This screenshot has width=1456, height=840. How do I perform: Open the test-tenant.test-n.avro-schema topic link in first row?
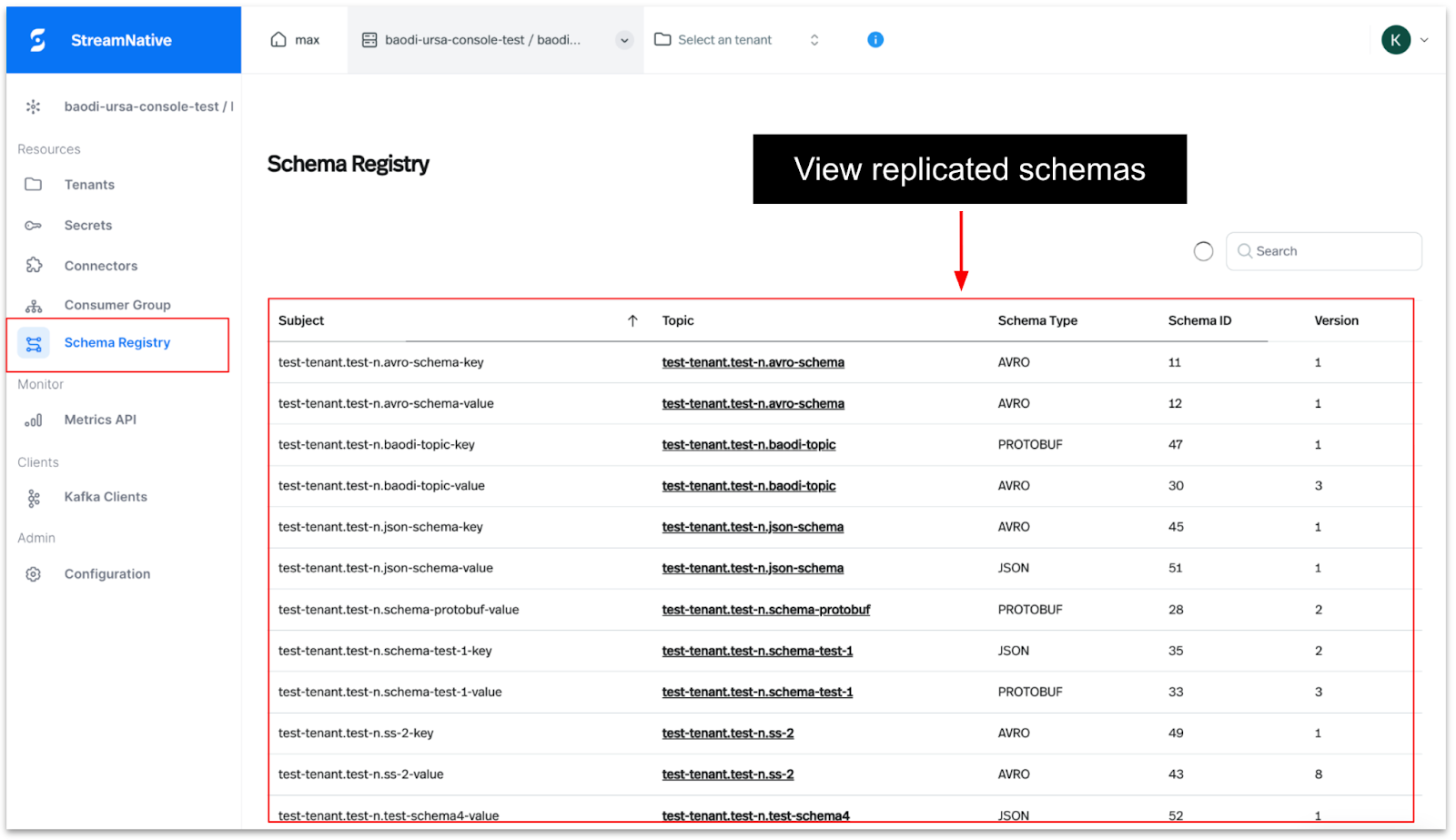click(753, 362)
